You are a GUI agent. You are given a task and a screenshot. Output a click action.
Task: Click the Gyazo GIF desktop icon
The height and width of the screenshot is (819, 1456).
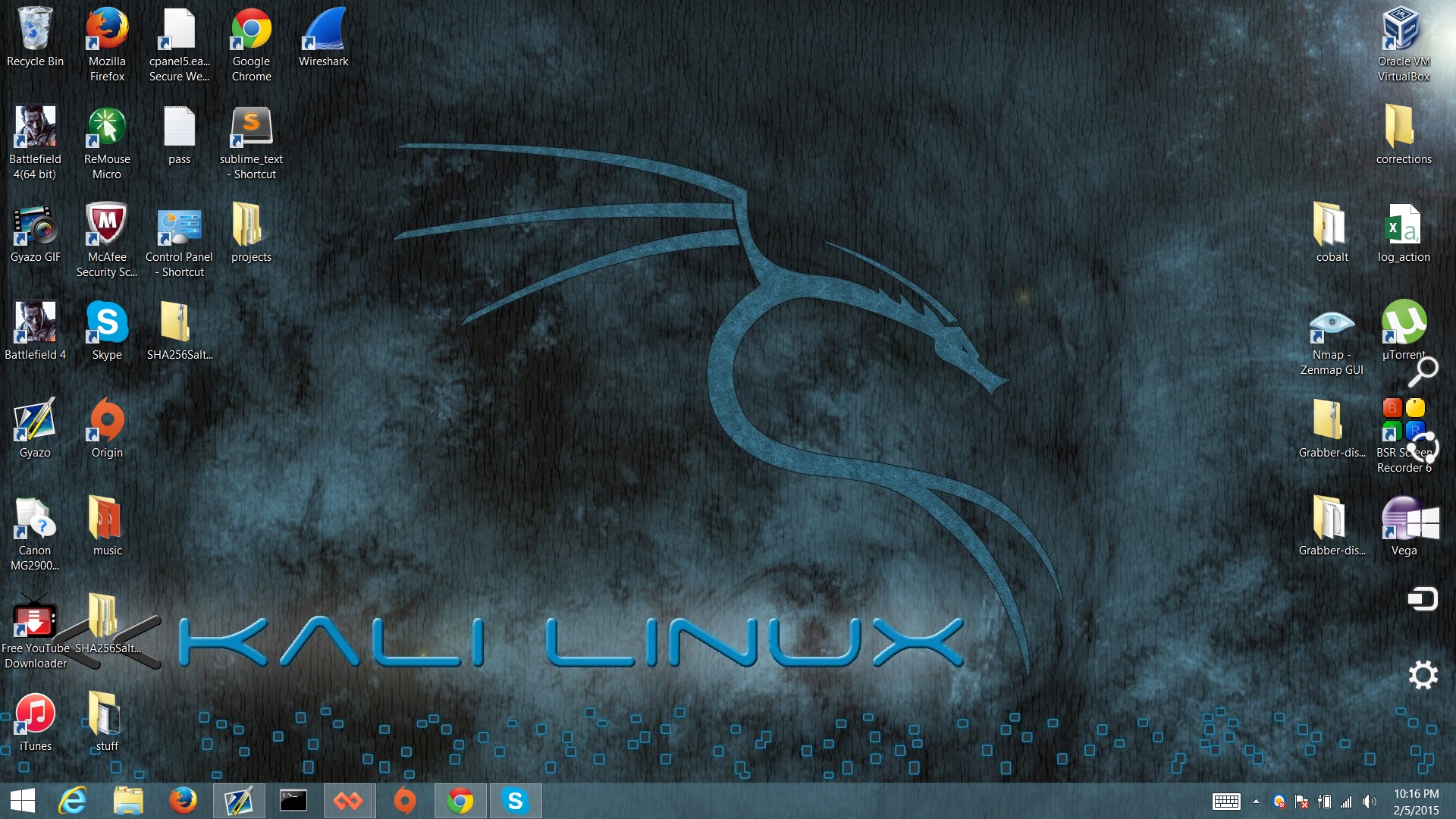click(35, 233)
